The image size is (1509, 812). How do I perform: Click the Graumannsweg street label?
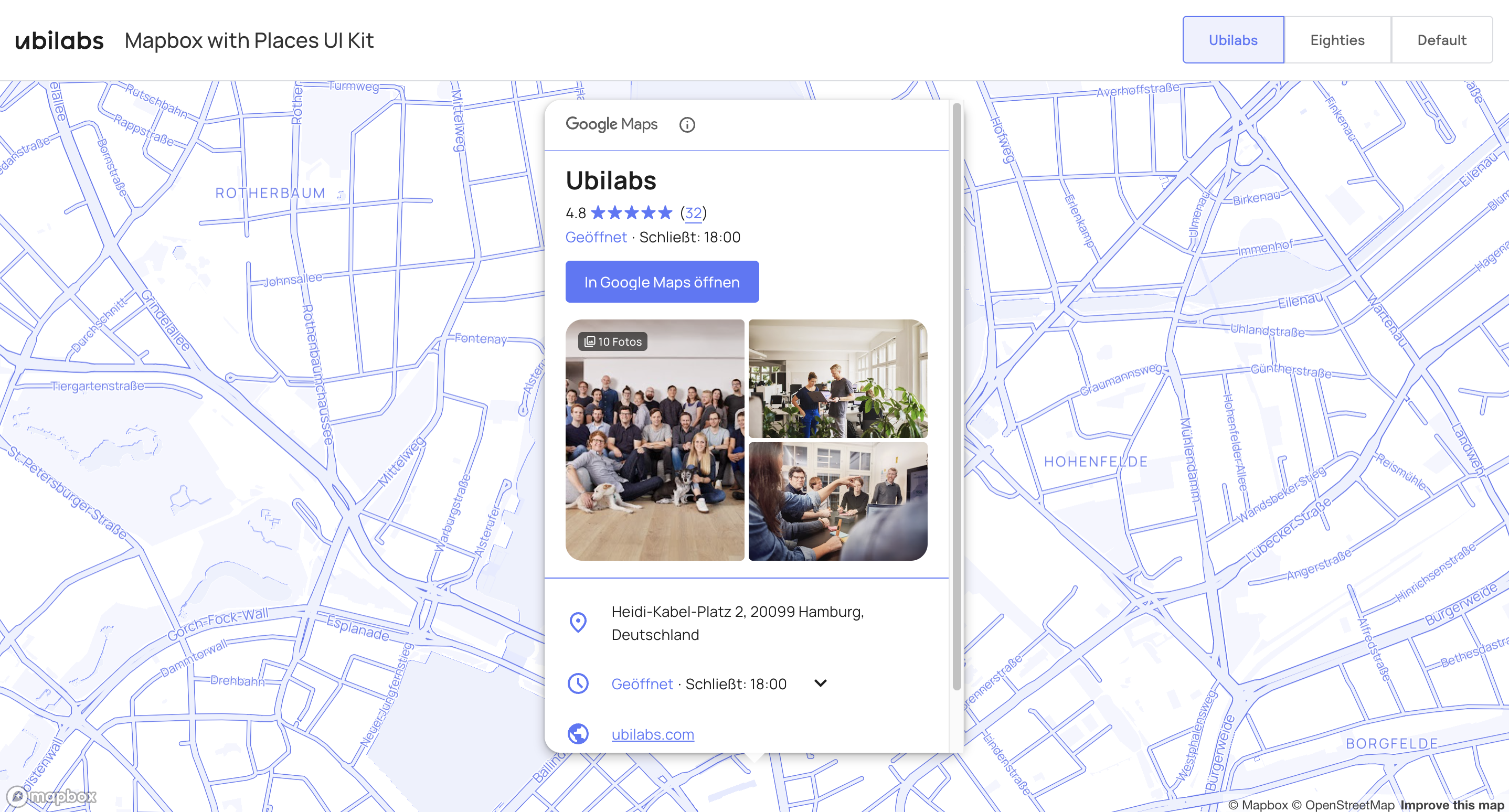1122,379
